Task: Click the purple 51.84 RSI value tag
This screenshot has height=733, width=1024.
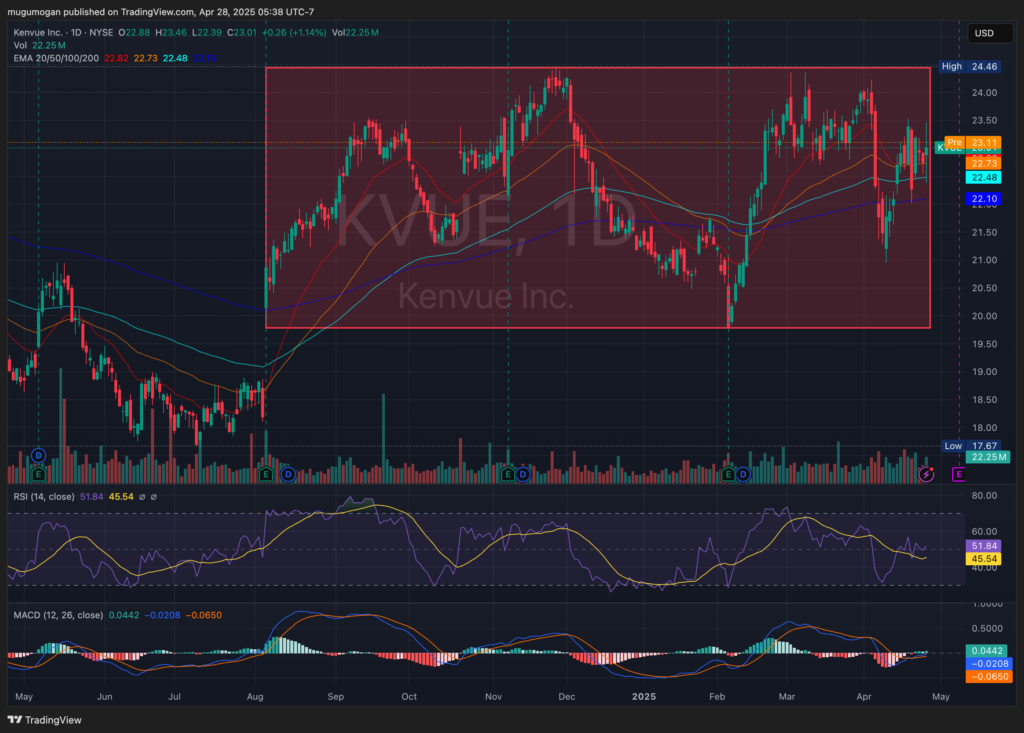Action: coord(984,546)
